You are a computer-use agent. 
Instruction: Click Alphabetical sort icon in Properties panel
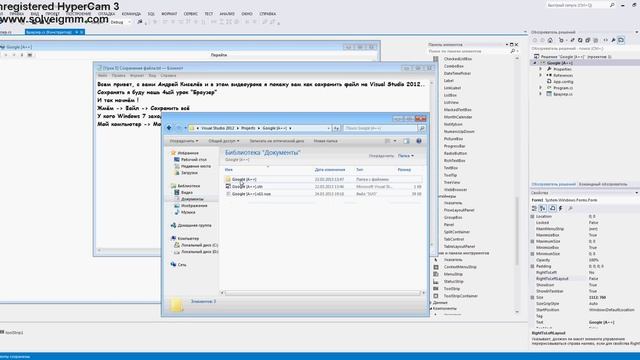[x=543, y=209]
